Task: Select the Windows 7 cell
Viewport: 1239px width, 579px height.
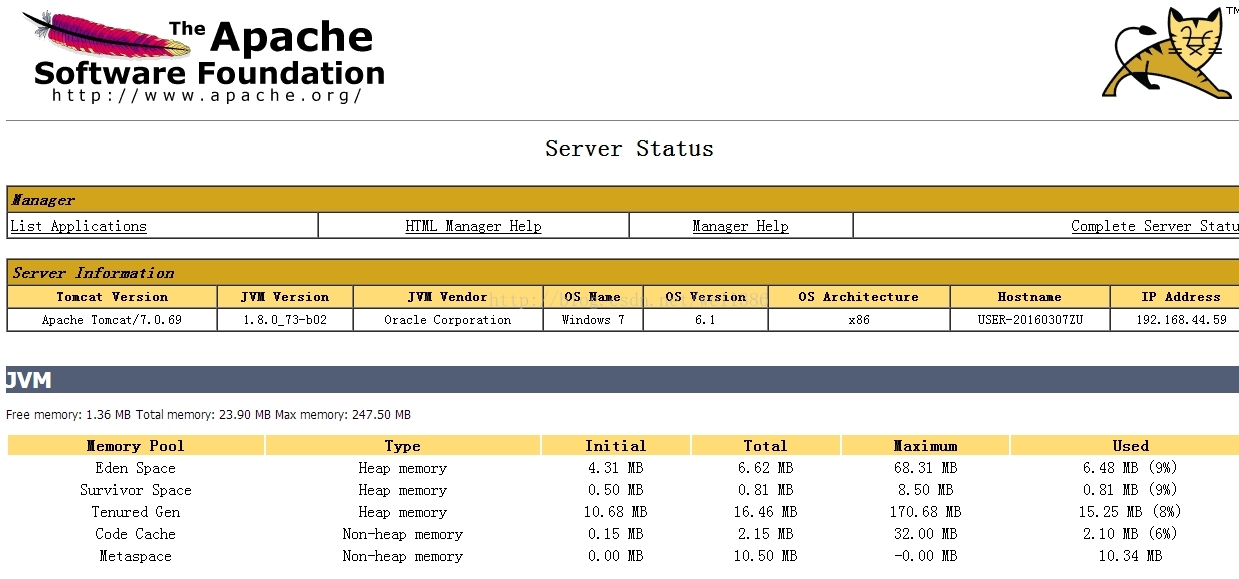Action: [593, 320]
